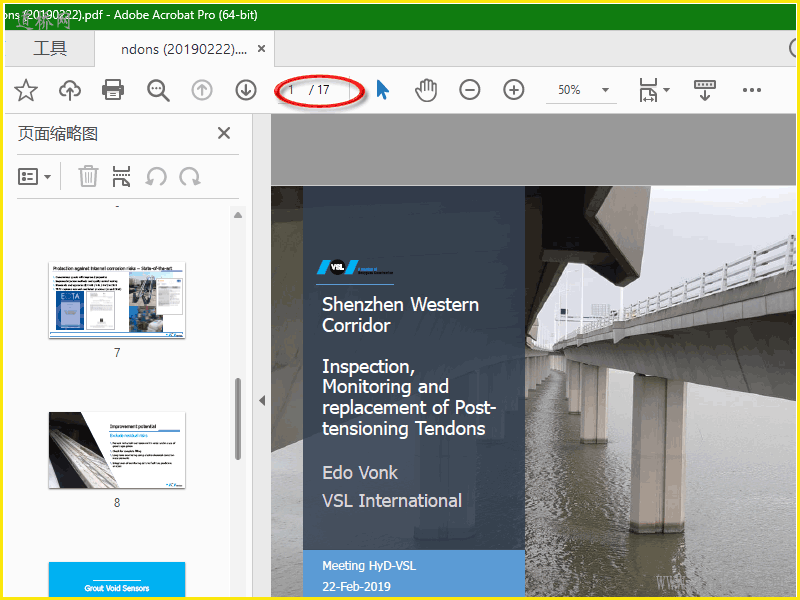Click 'Edo Vonk' author text
800x600 pixels.
click(360, 472)
